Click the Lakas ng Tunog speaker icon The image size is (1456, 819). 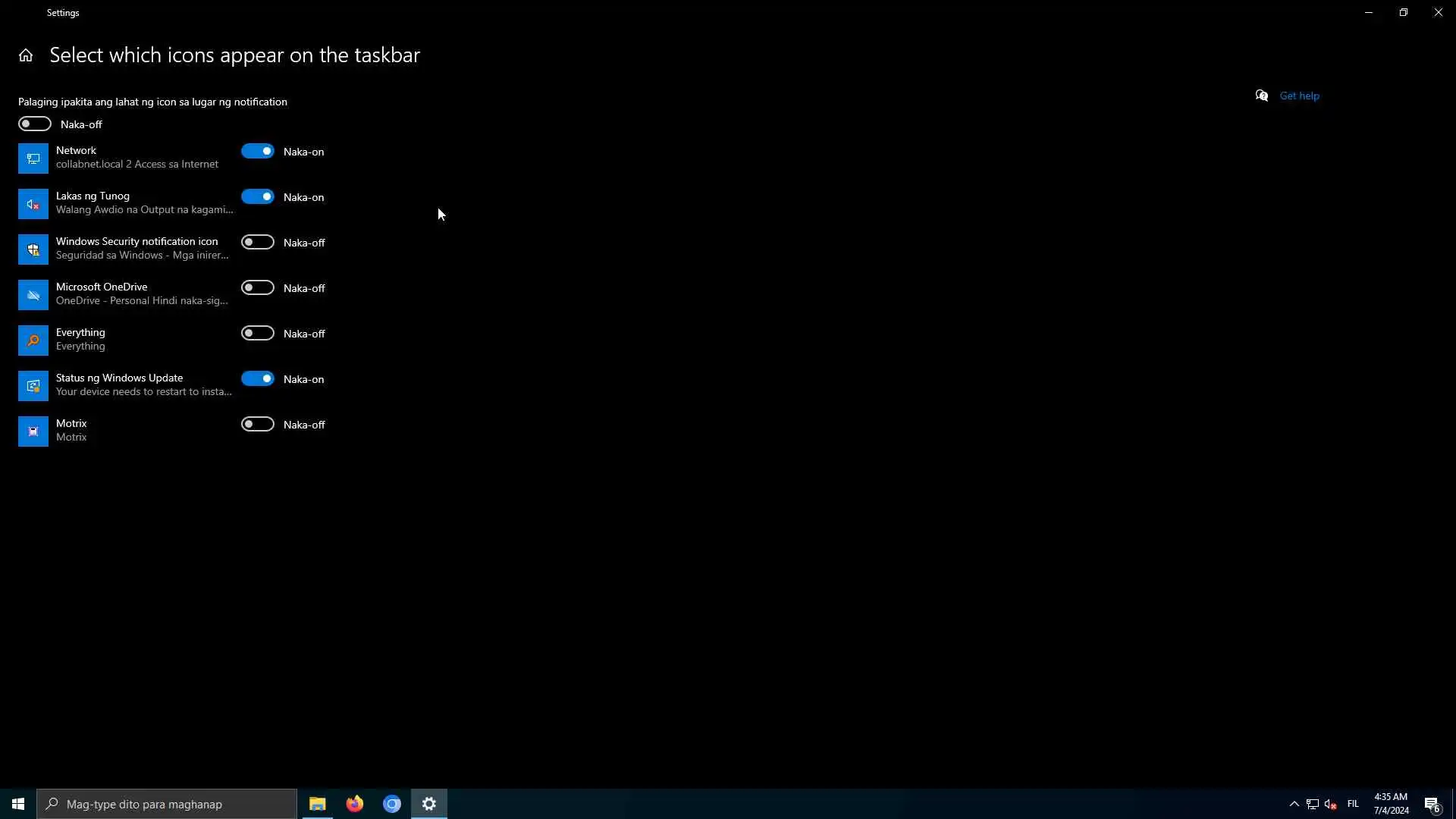tap(33, 204)
